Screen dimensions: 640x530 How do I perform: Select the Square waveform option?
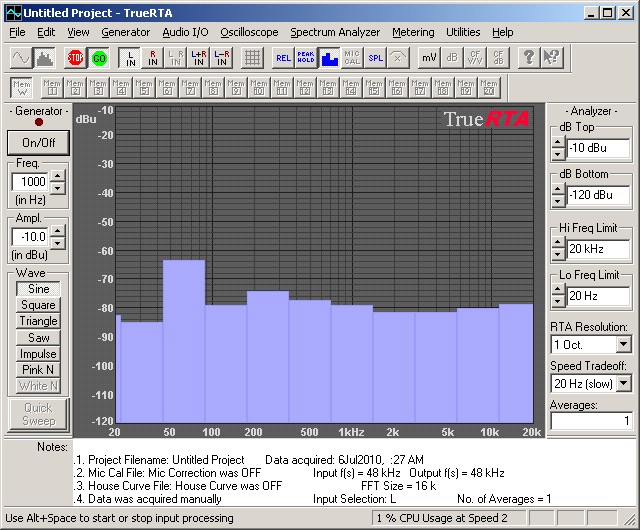[x=38, y=305]
